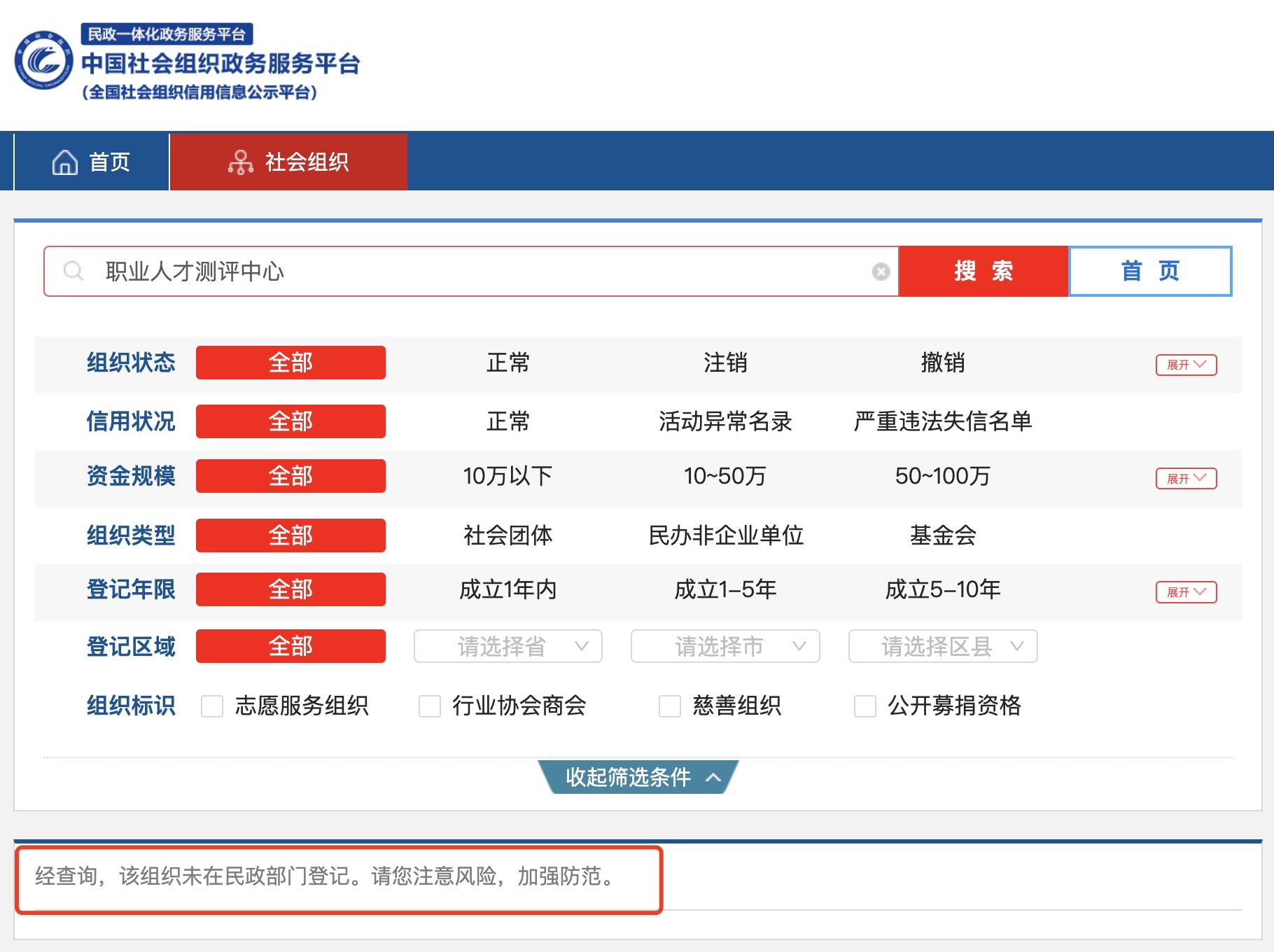The image size is (1274, 952).
Task: Tick the 志愿服务组织 checkbox
Action: click(x=212, y=706)
